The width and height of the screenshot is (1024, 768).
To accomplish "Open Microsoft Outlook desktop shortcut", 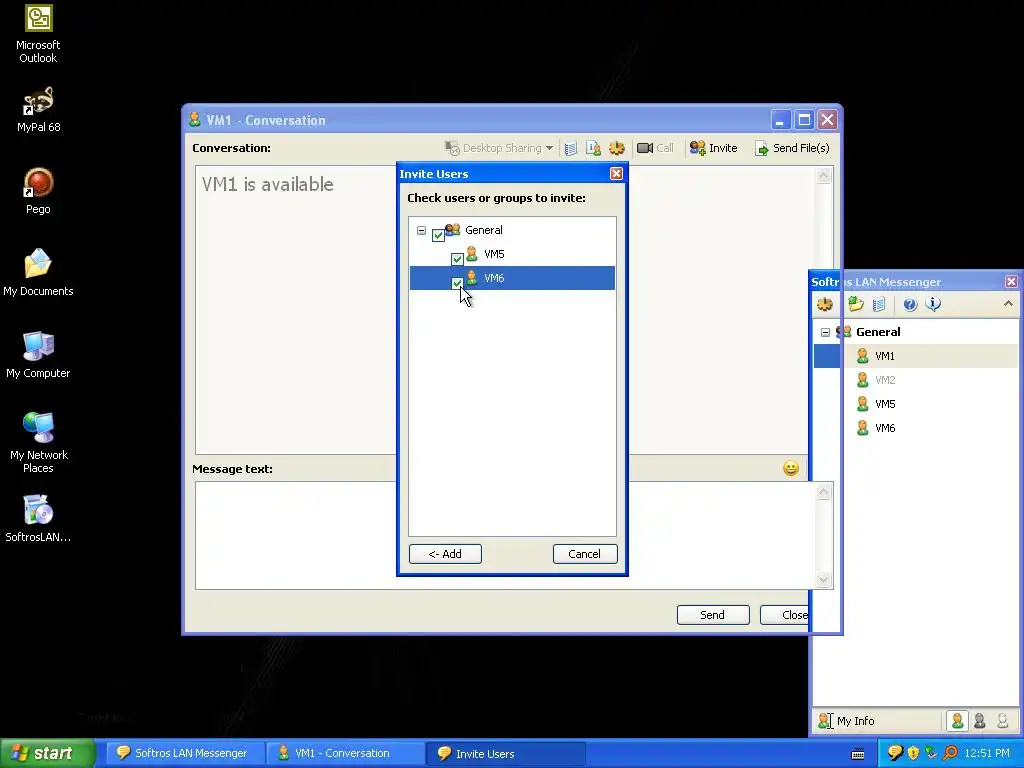I will click(x=38, y=33).
